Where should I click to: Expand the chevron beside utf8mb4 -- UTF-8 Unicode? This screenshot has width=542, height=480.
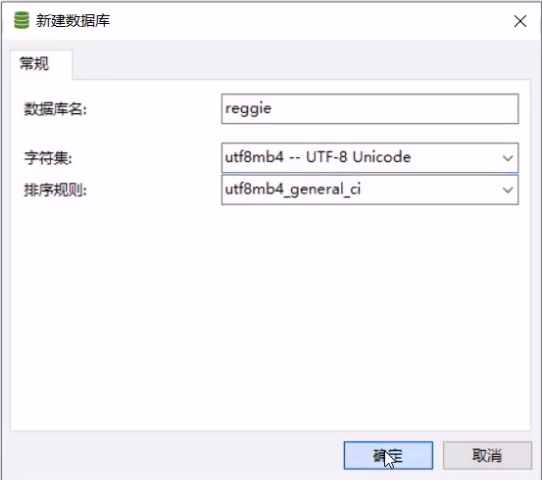click(507, 158)
